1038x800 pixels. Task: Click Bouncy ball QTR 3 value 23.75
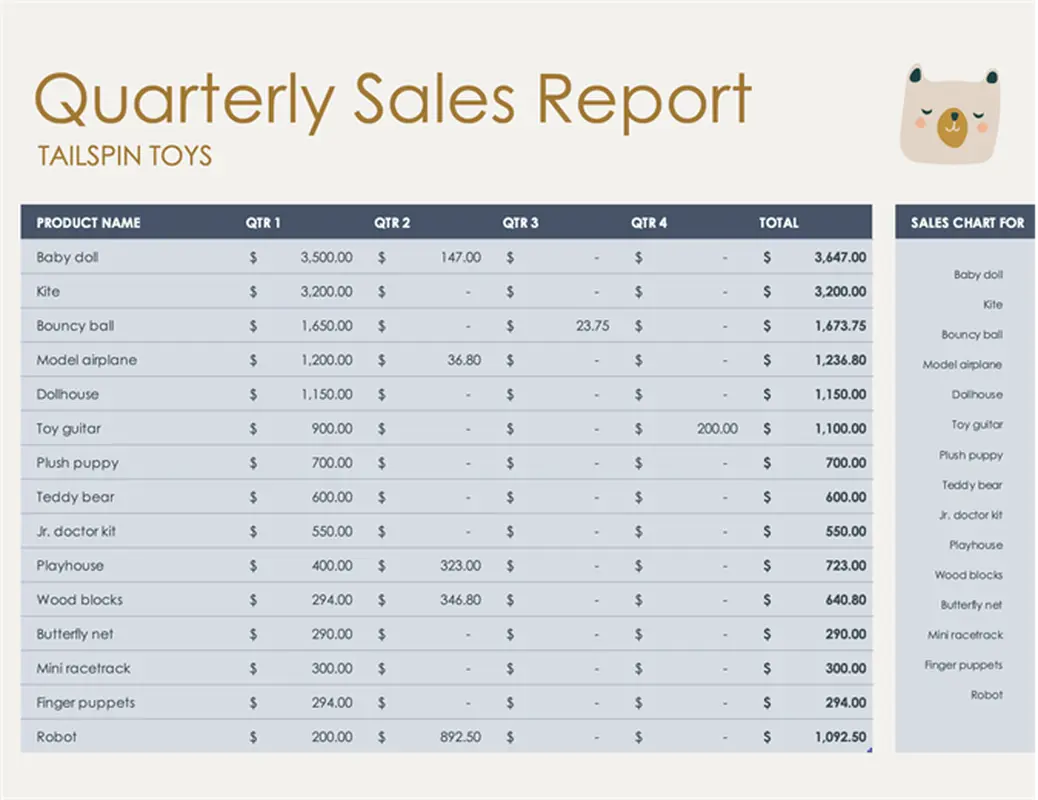592,326
